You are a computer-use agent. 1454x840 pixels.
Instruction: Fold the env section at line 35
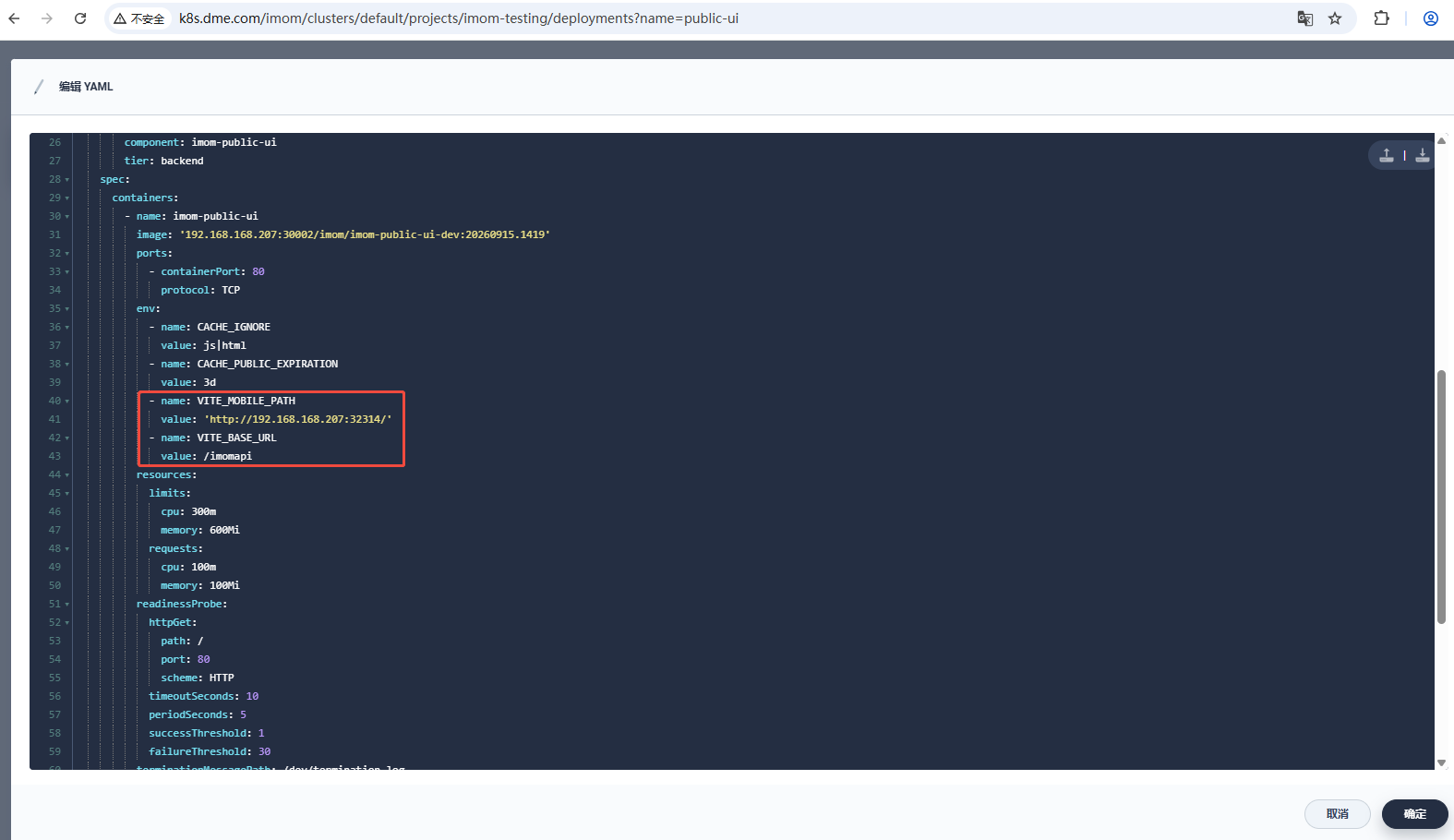click(x=67, y=309)
